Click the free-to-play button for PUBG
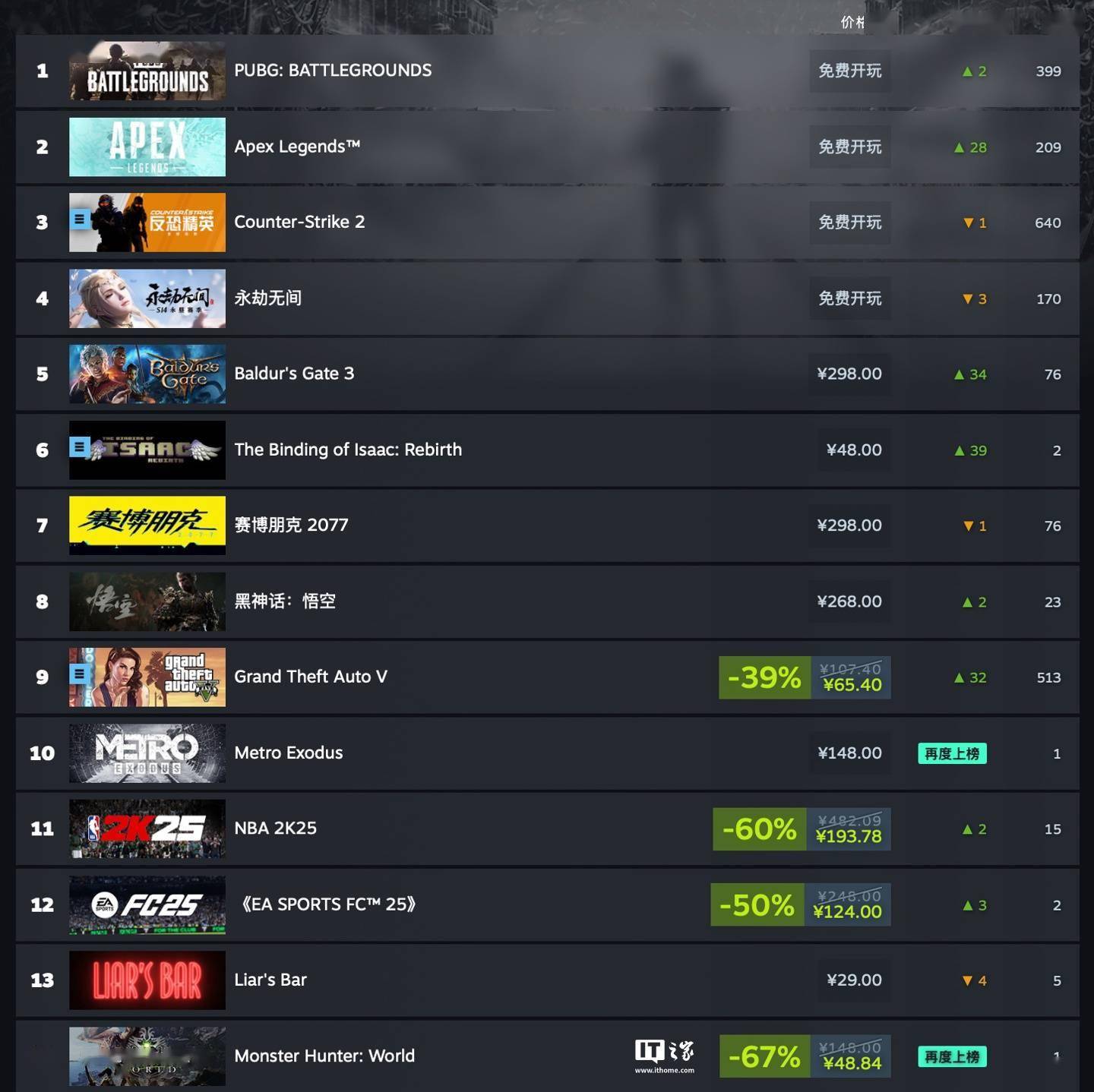Image resolution: width=1094 pixels, height=1092 pixels. [850, 71]
